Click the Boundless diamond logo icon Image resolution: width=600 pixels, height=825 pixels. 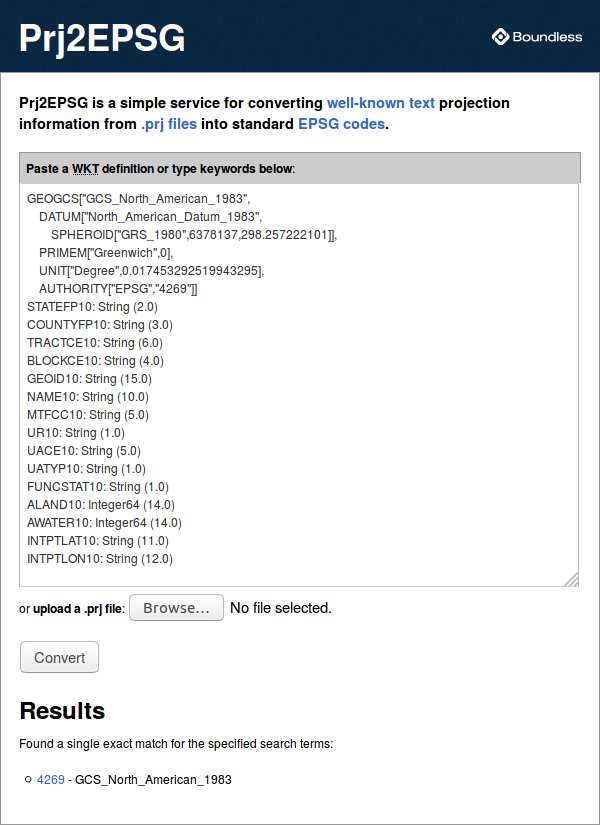[501, 37]
